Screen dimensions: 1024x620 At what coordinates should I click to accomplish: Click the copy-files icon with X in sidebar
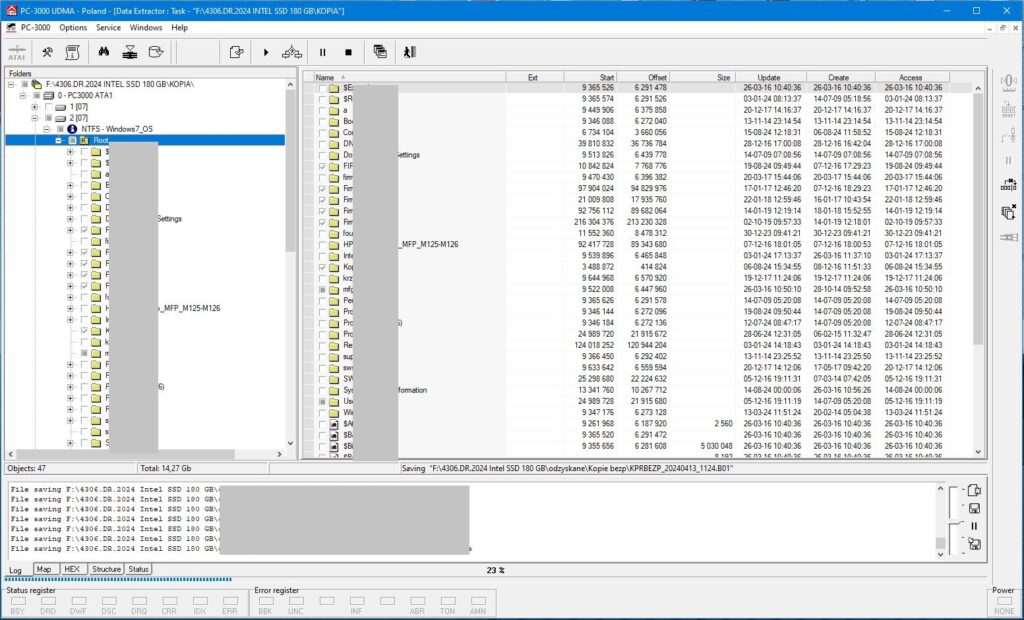1008,212
